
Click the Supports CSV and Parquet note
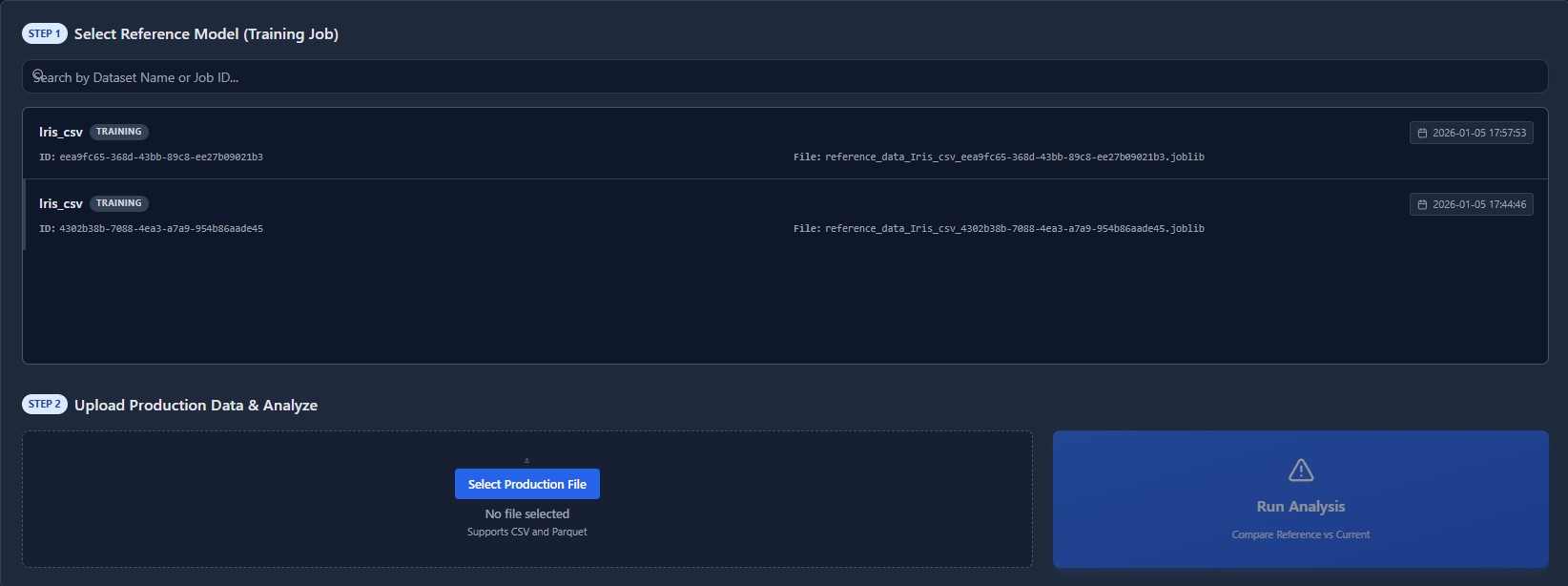(x=526, y=532)
